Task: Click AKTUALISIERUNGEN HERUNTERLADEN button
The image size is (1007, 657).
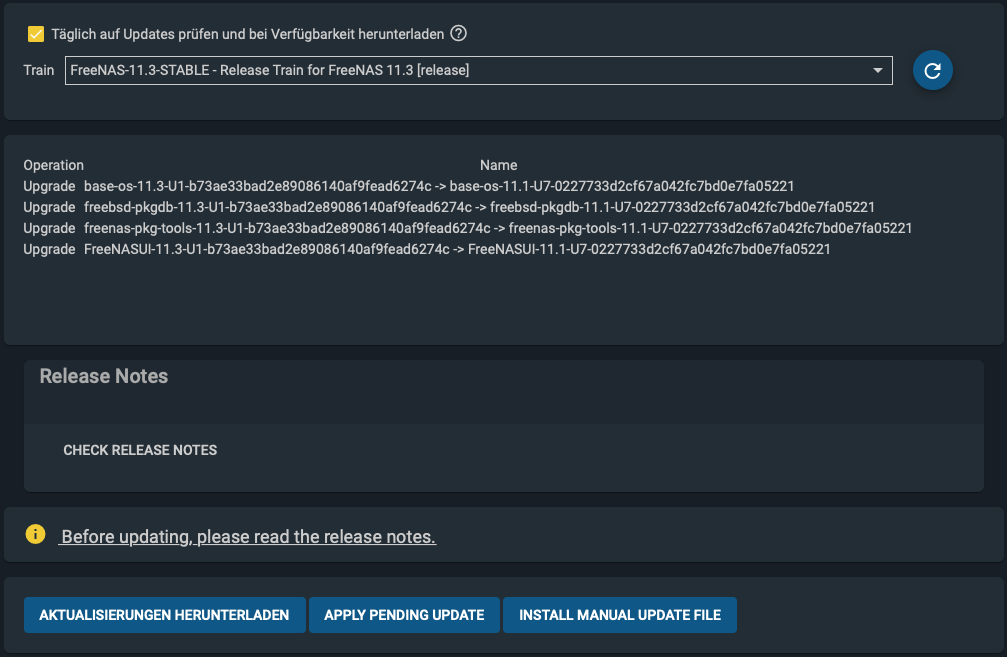Action: (x=164, y=615)
